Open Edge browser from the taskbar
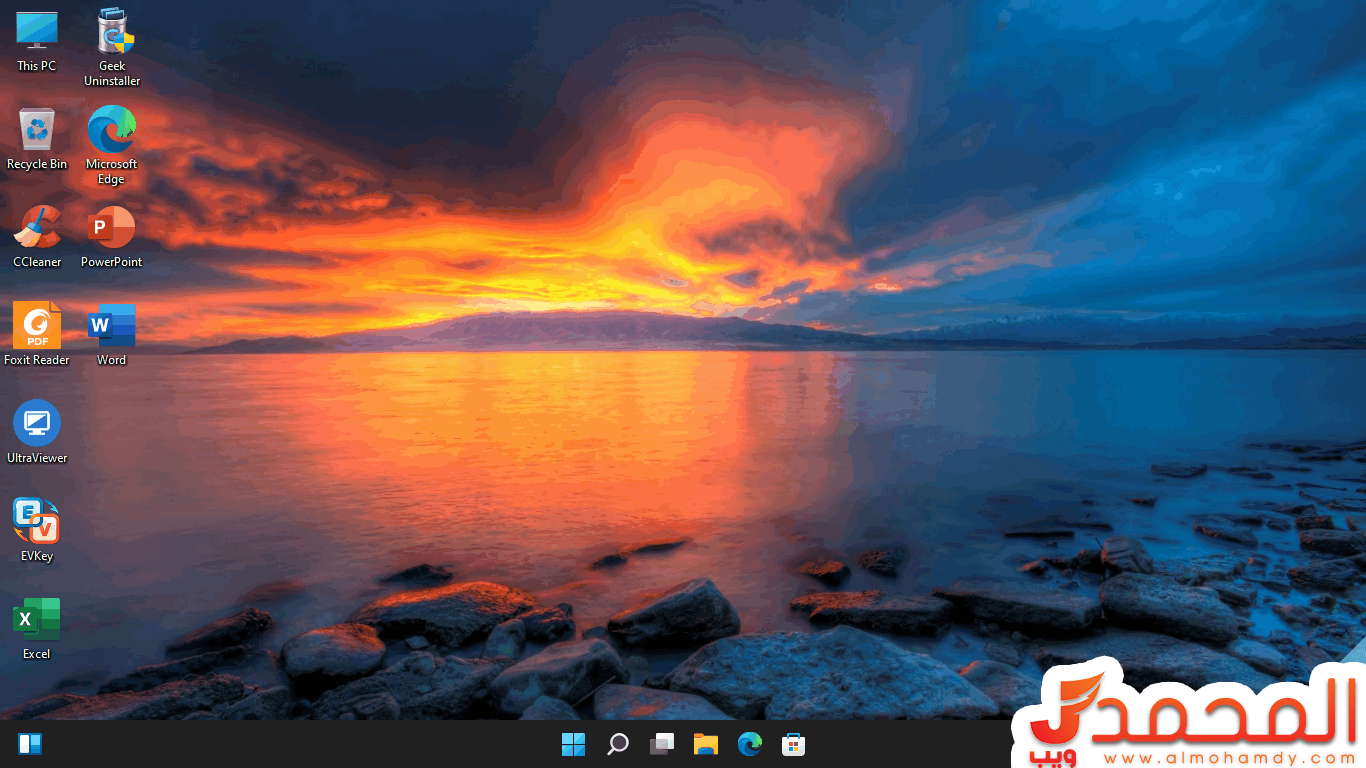 (750, 744)
